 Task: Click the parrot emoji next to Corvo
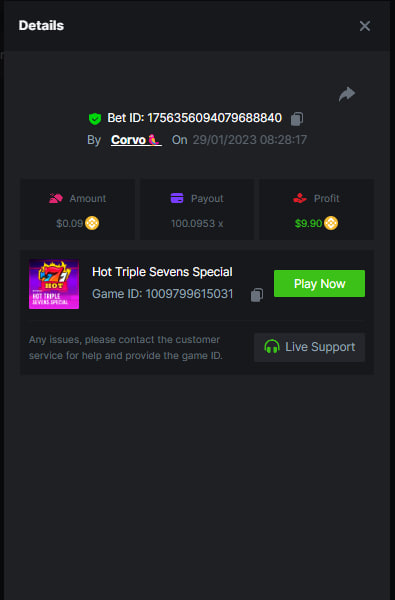154,140
